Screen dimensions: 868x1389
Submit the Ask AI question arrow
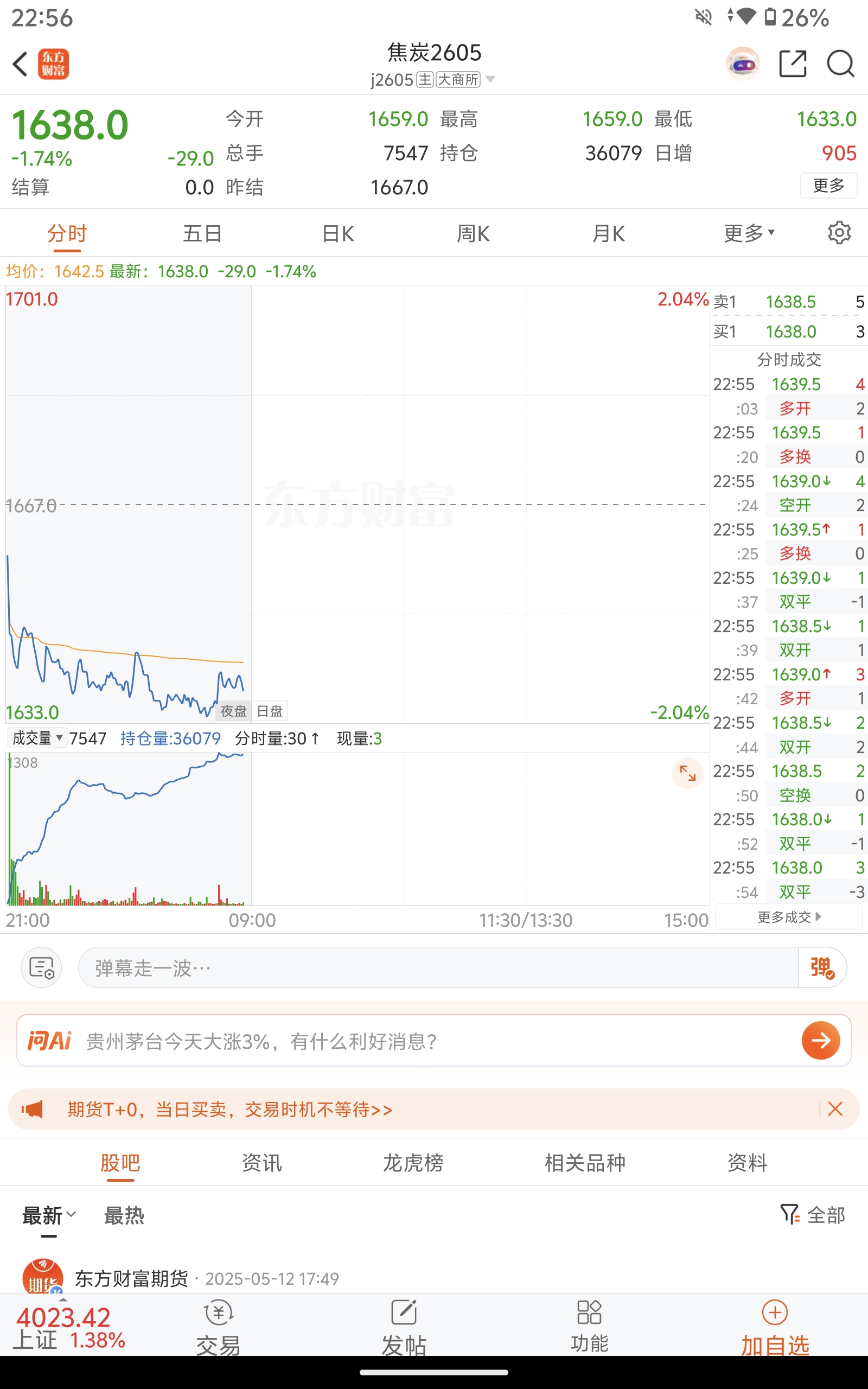coord(820,1041)
